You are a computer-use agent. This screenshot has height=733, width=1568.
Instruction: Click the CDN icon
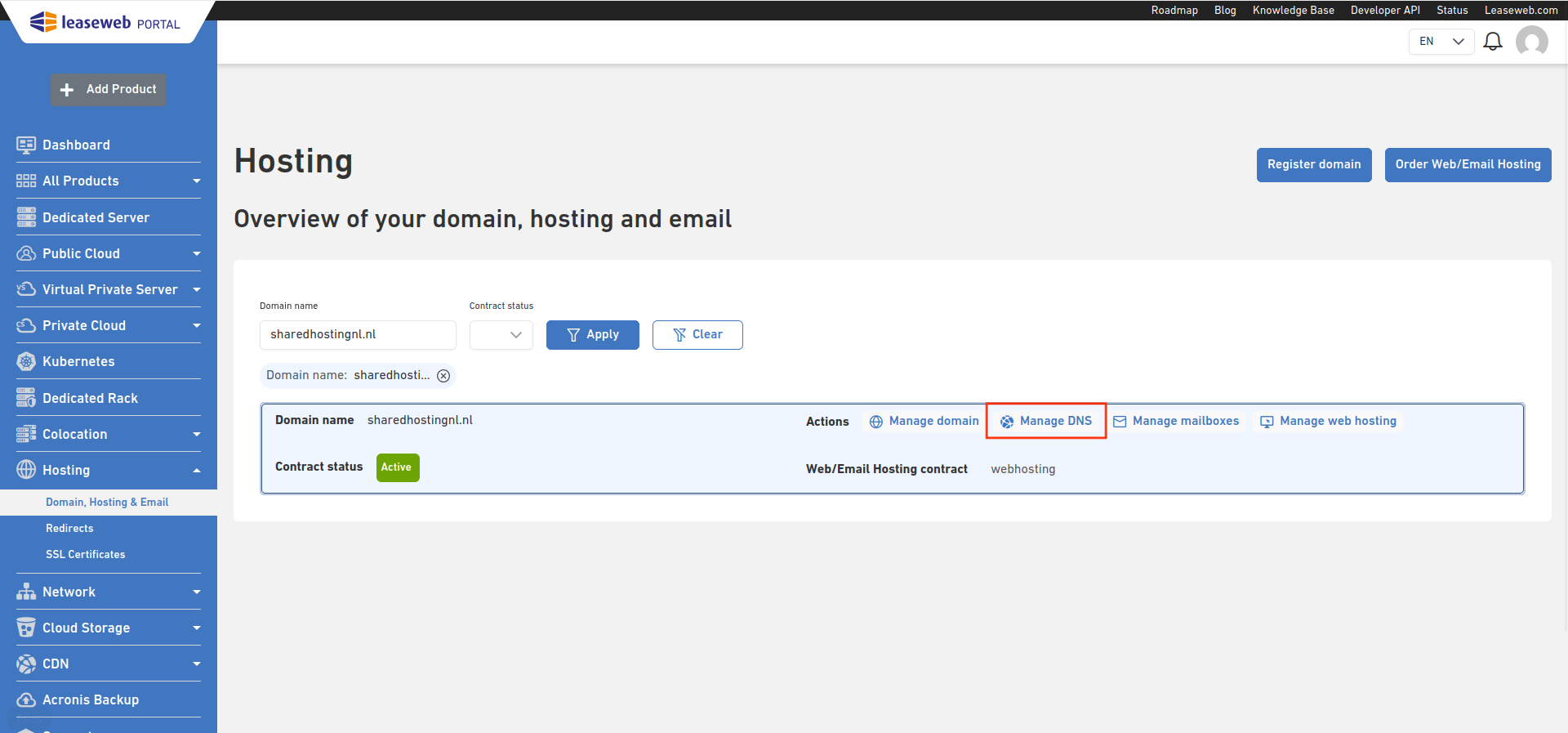(x=26, y=664)
